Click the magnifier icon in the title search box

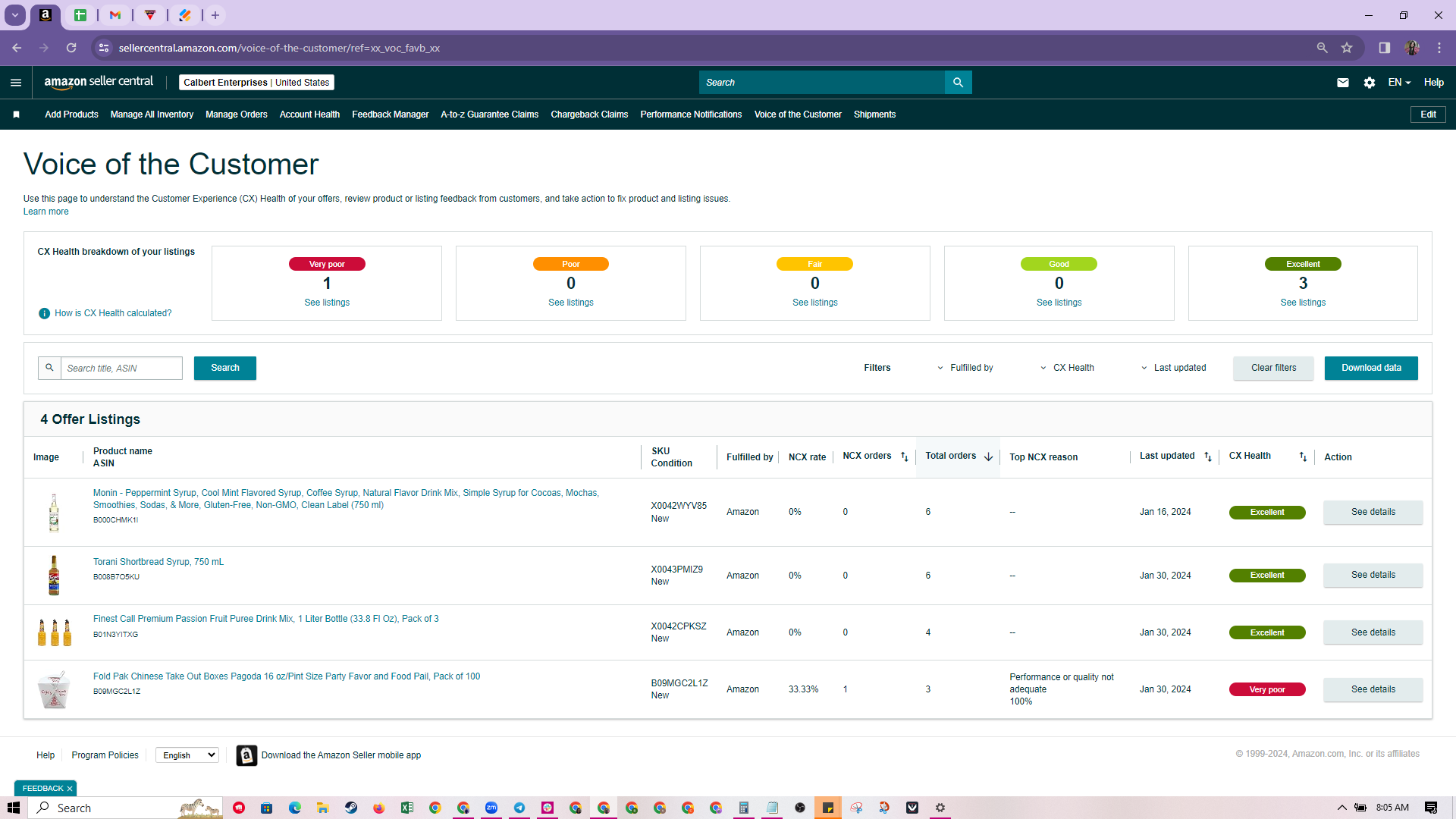click(x=49, y=368)
